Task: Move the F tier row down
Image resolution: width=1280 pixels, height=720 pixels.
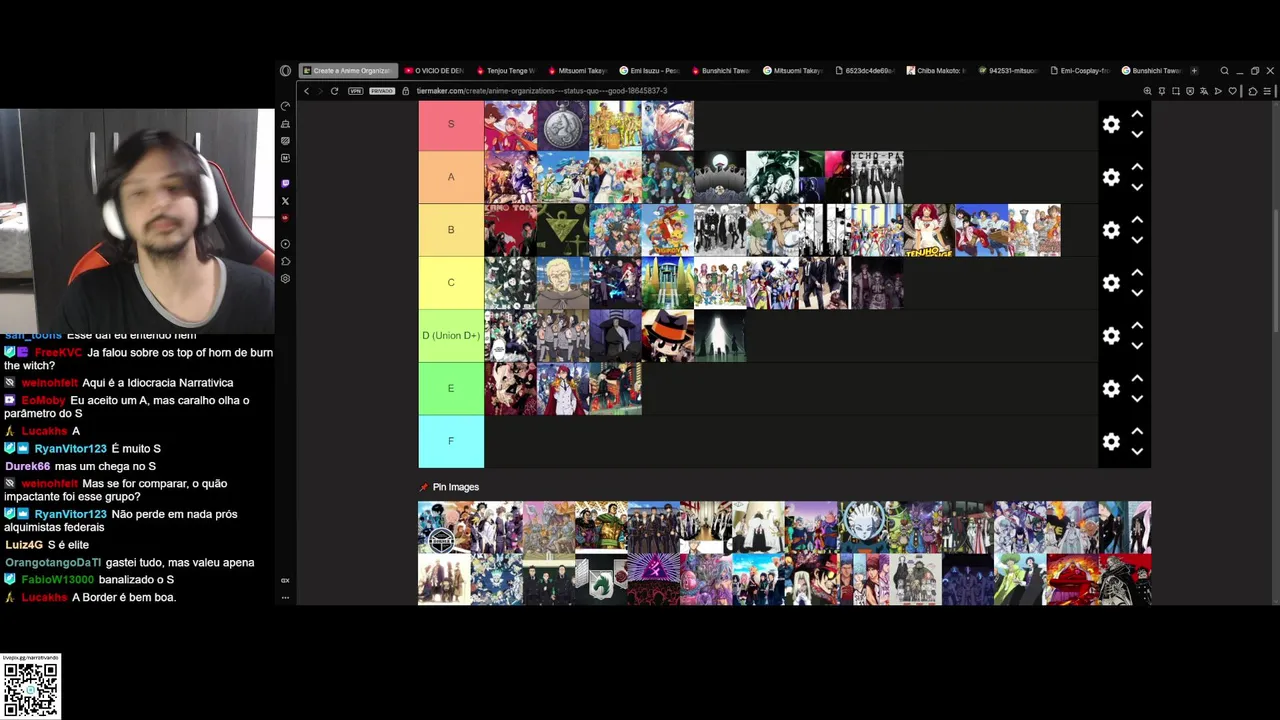Action: pyautogui.click(x=1137, y=451)
